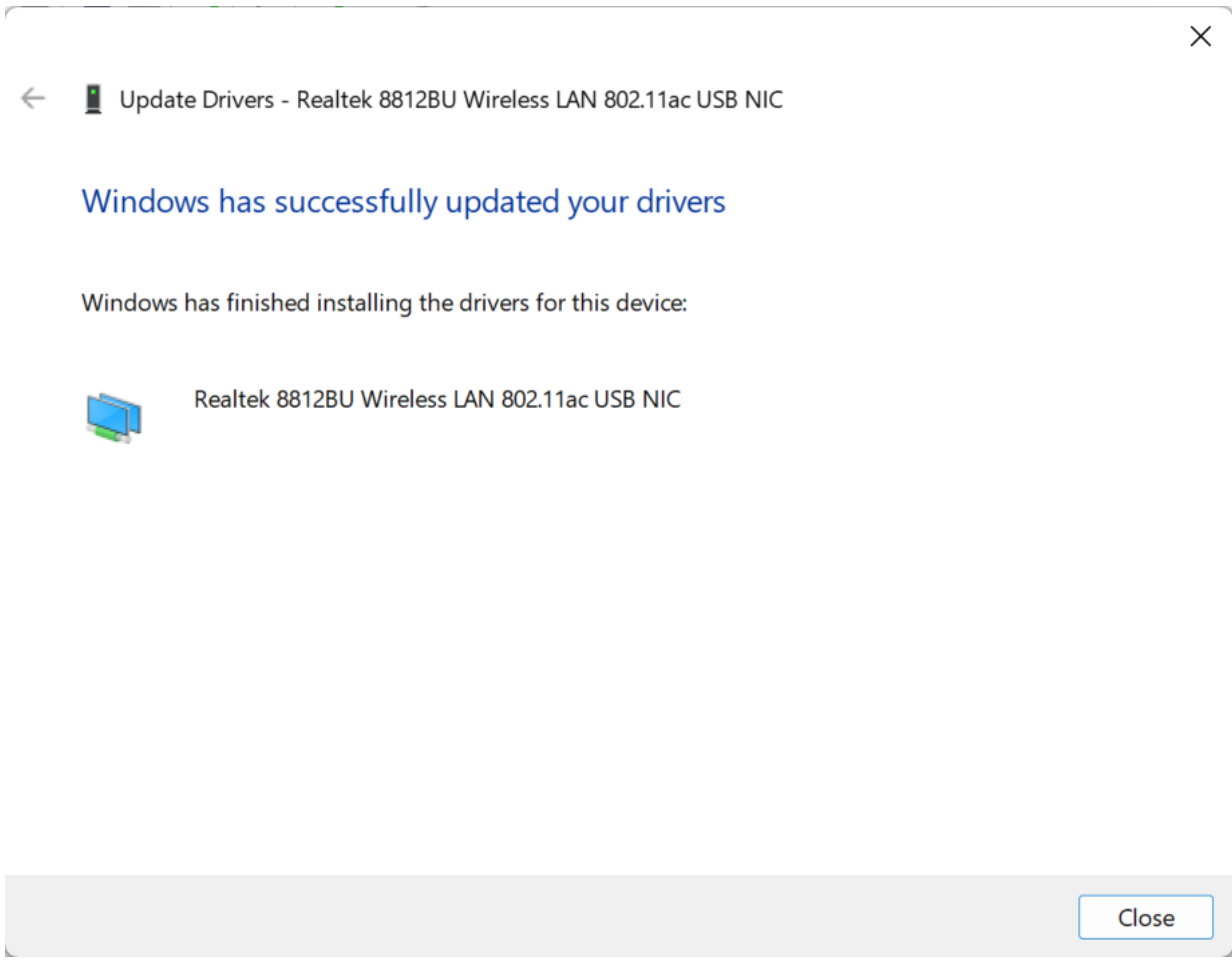Select the device name beside the network icon

pos(437,399)
